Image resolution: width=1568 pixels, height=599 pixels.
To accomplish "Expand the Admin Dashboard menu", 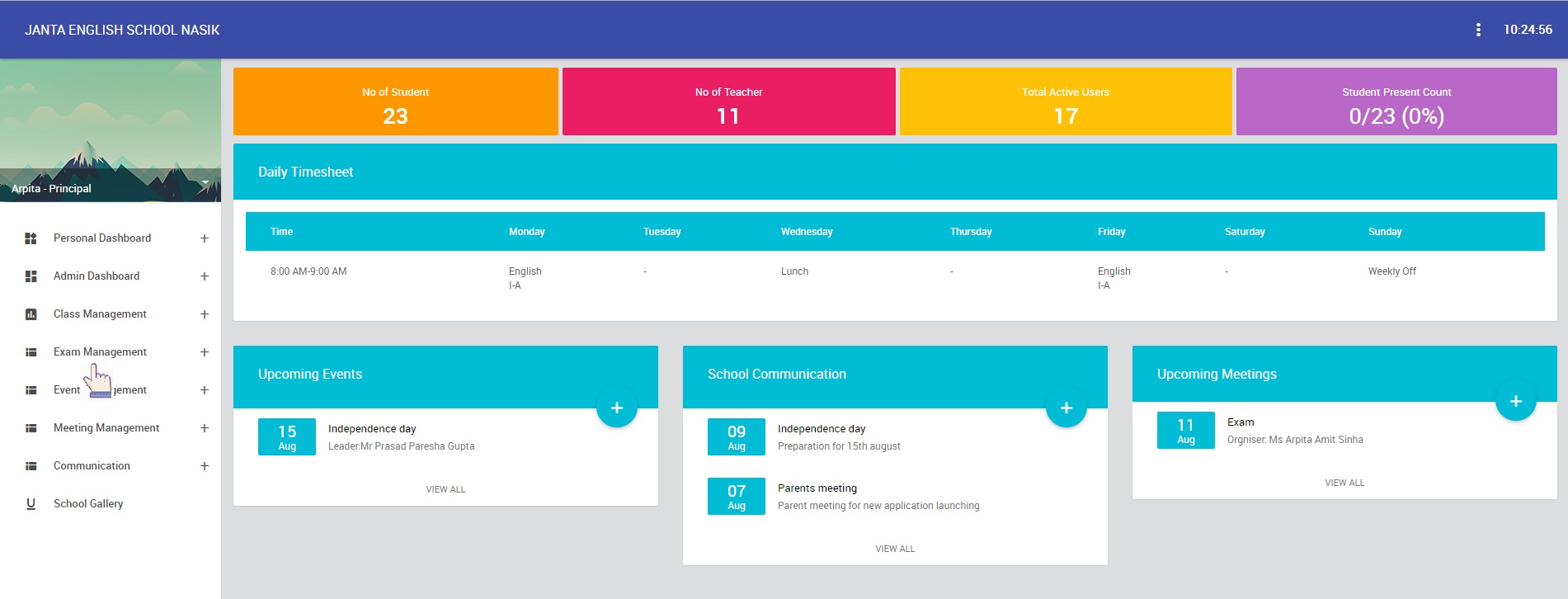I will pos(204,276).
